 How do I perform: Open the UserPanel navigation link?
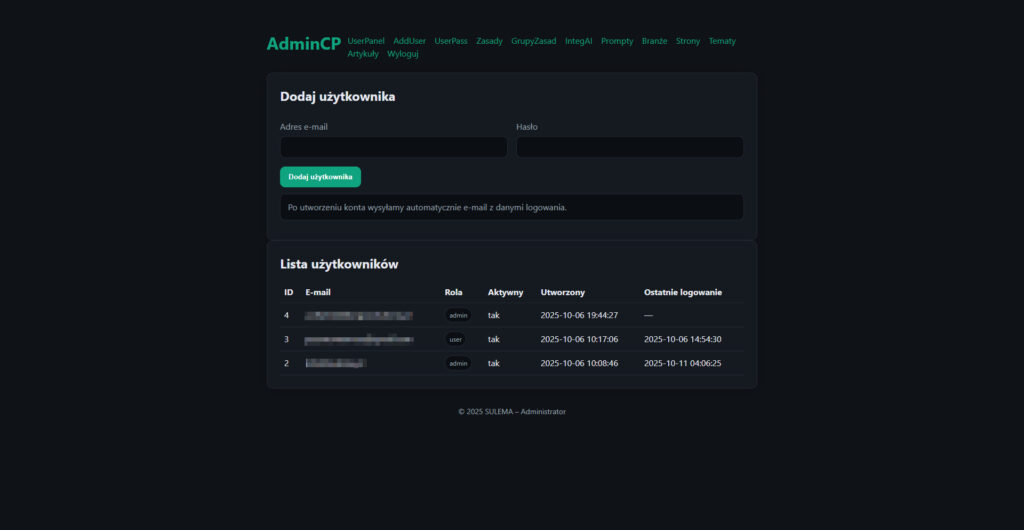tap(366, 41)
